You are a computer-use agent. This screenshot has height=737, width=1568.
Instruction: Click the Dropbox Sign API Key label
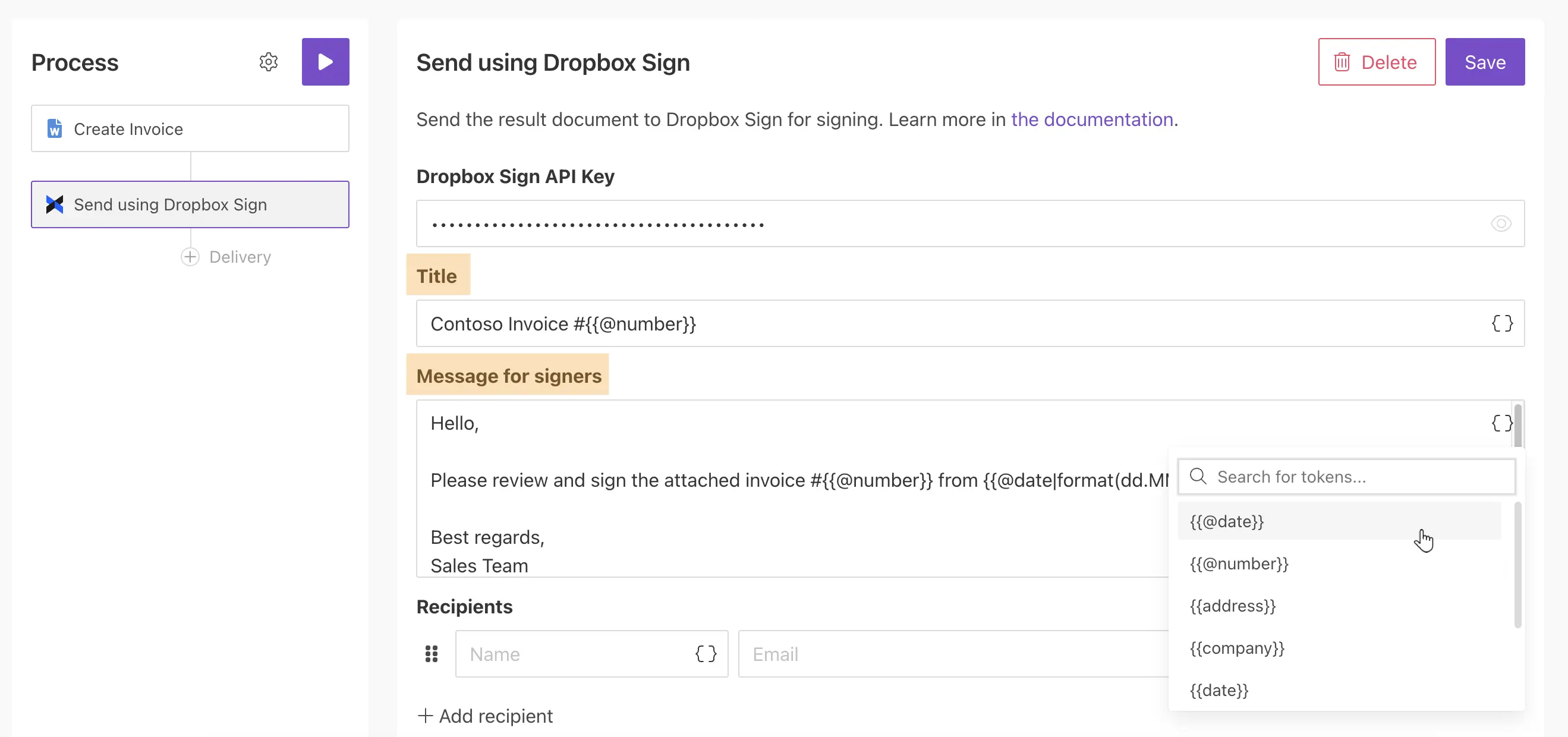[x=515, y=176]
